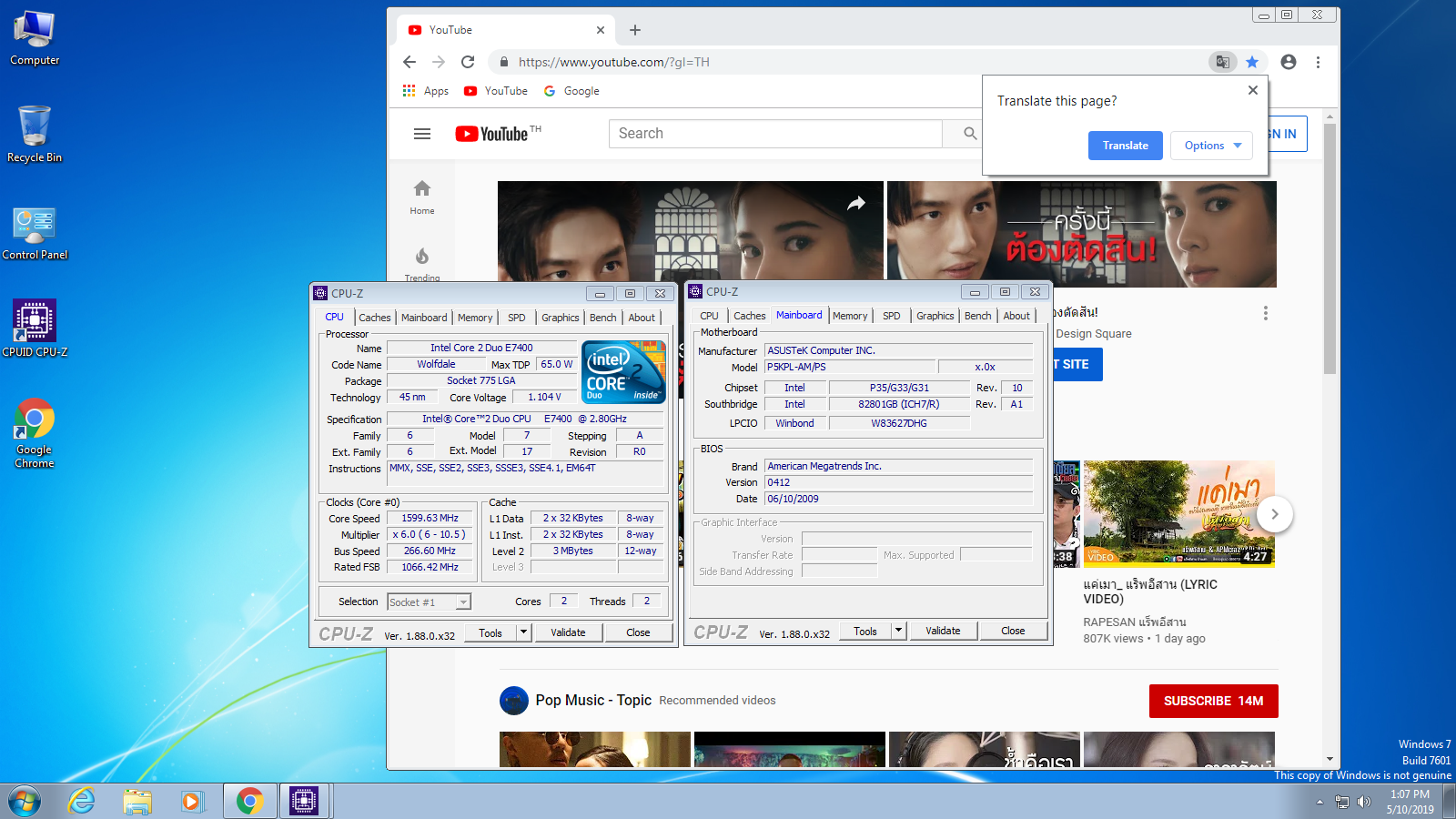Click the bookmark star icon
Image resolution: width=1456 pixels, height=819 pixels.
pyautogui.click(x=1252, y=62)
